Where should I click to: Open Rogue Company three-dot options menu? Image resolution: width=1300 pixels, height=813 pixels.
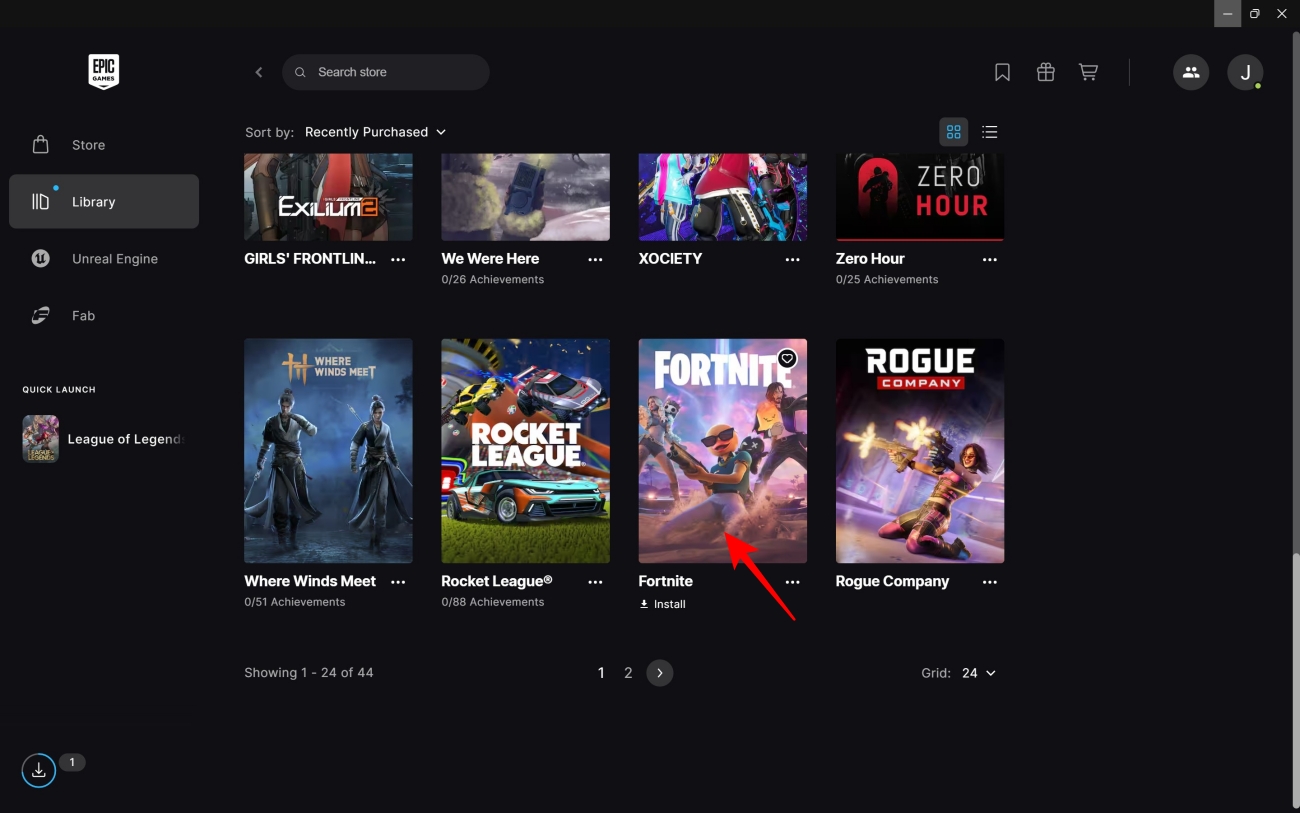[990, 582]
